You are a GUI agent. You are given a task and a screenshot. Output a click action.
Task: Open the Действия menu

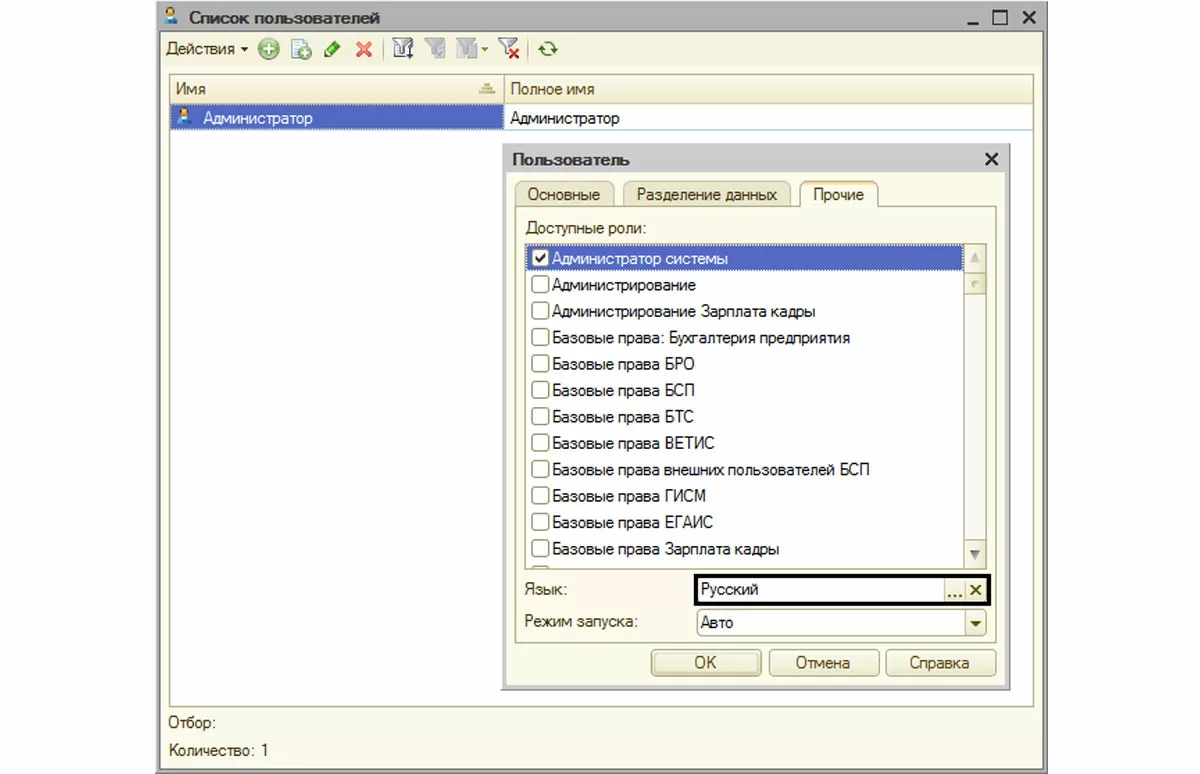[207, 49]
